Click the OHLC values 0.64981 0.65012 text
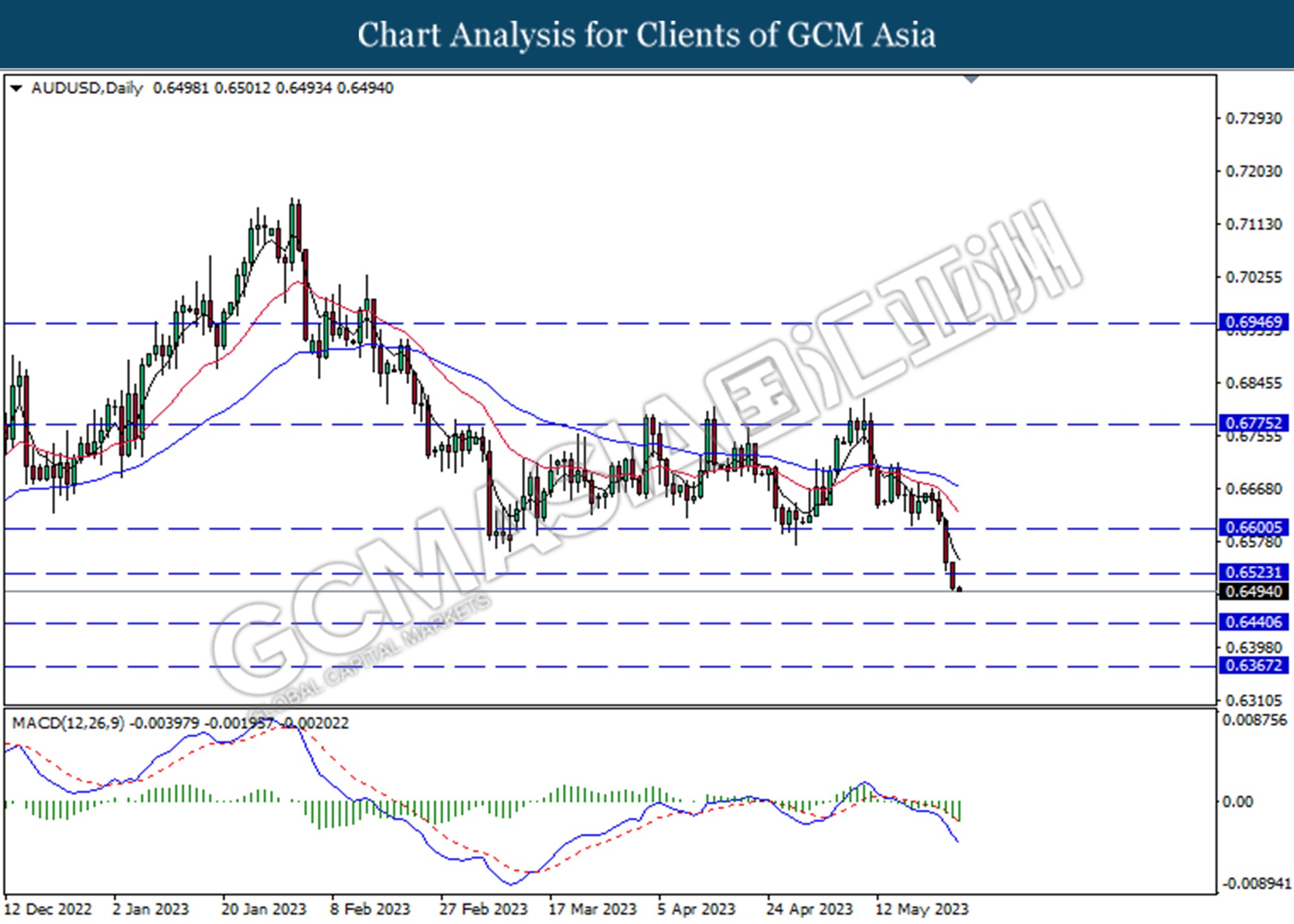The image size is (1294, 924). click(x=212, y=88)
